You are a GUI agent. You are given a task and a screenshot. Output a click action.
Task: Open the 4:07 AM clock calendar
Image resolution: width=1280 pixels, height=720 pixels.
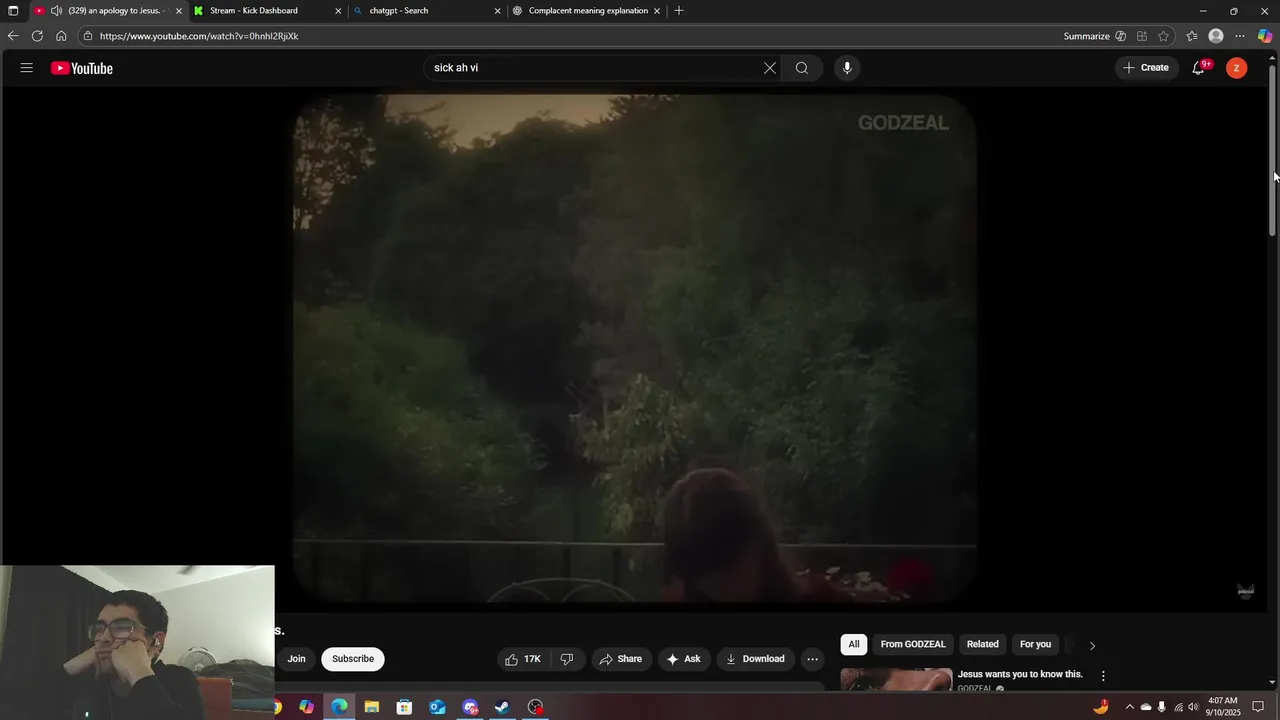click(1223, 707)
